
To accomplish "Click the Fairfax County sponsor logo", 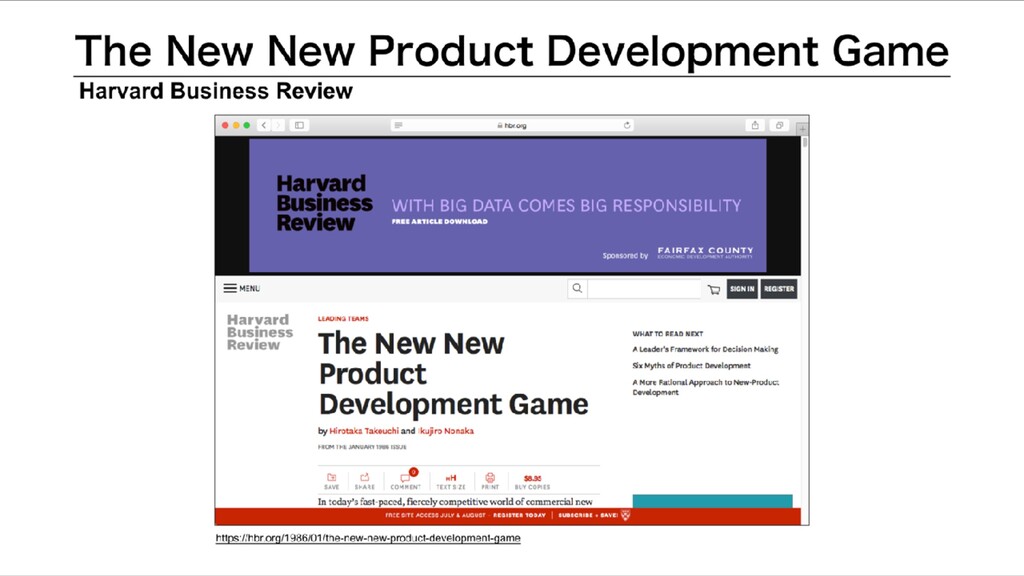I will pyautogui.click(x=705, y=253).
